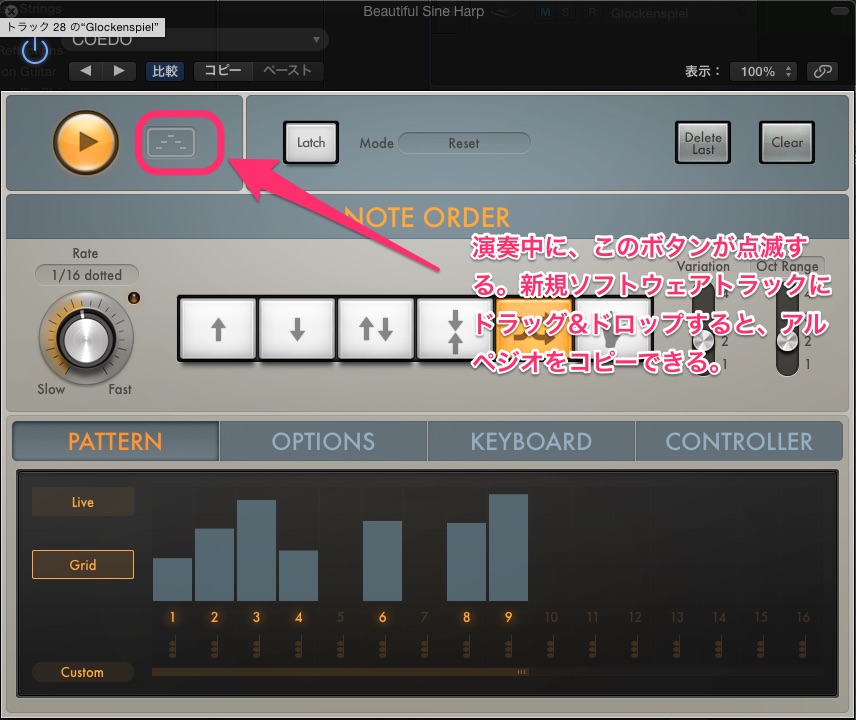Toggle the plug-in power button
856x720 pixels.
click(x=34, y=50)
